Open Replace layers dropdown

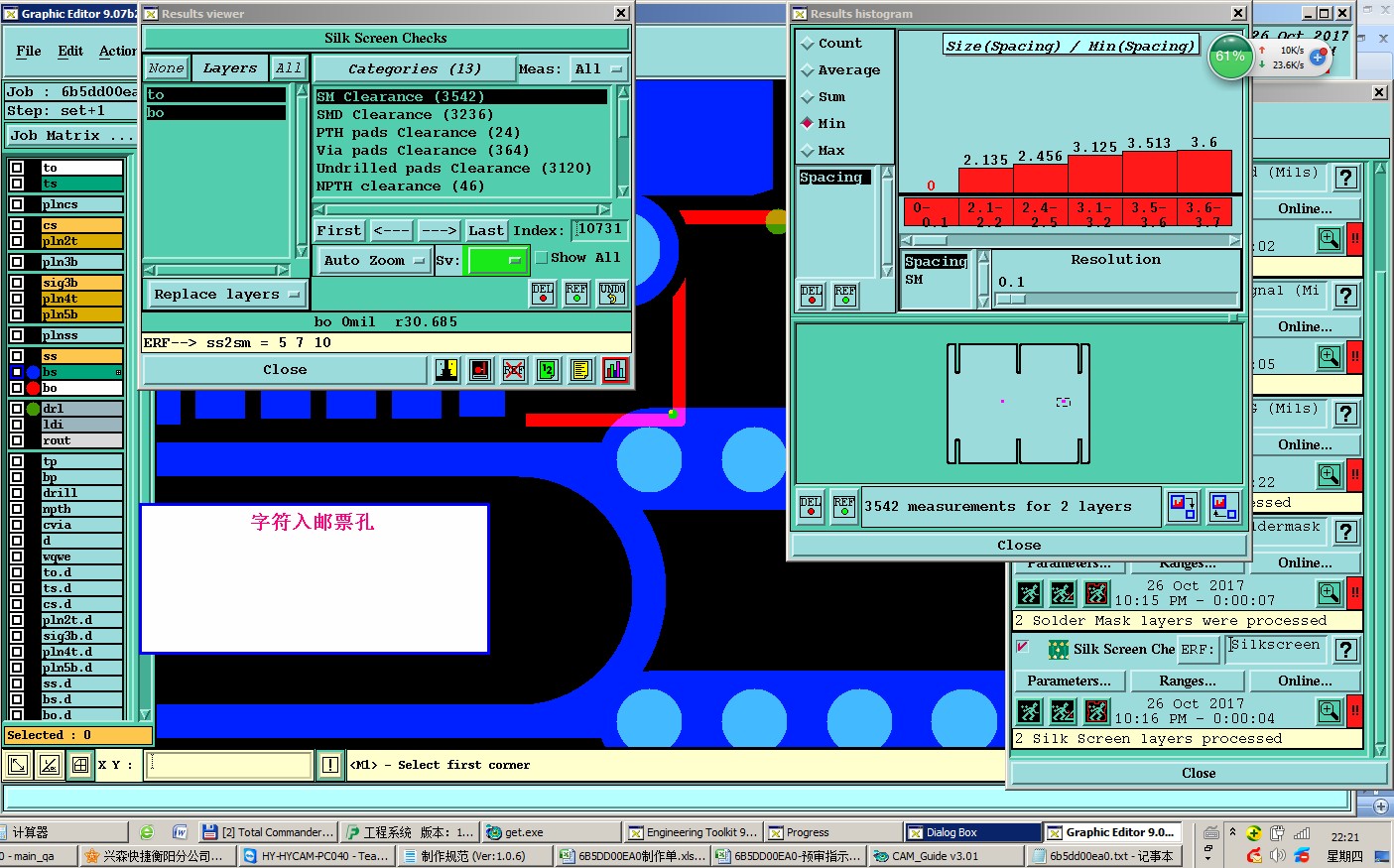pyautogui.click(x=226, y=295)
